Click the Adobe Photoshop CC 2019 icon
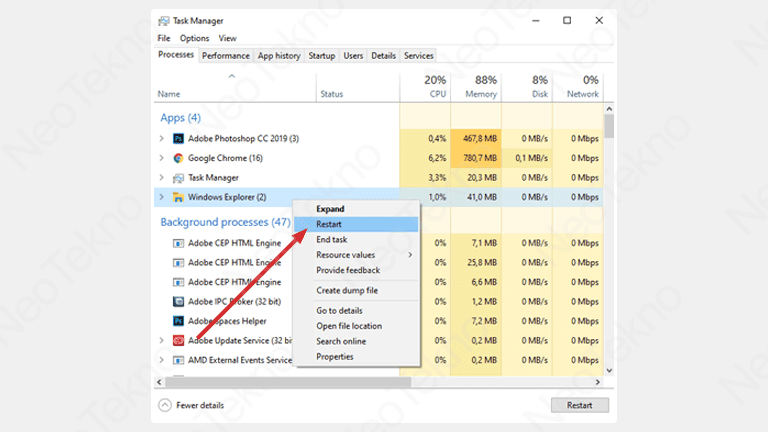Viewport: 768px width, 432px height. point(178,139)
